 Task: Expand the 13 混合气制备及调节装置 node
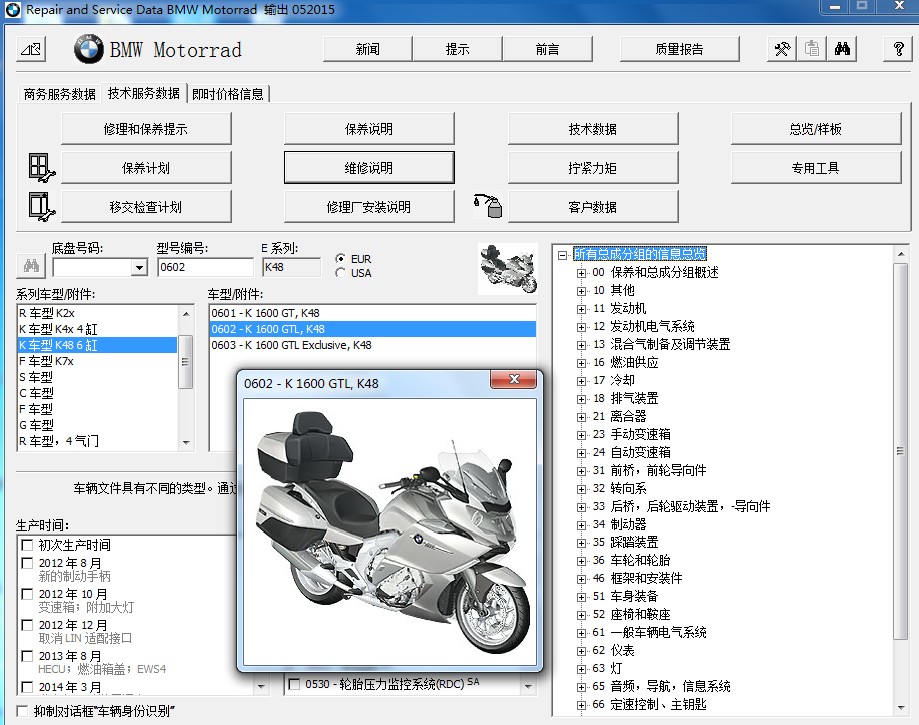pos(581,345)
